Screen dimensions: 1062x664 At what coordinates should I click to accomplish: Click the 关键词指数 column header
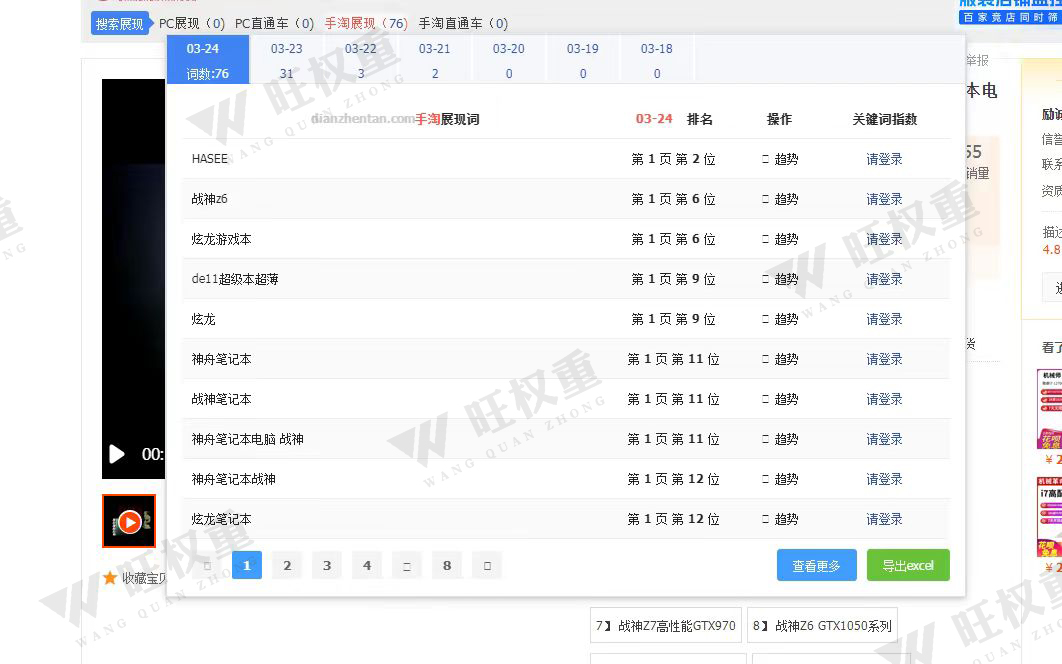tap(885, 119)
